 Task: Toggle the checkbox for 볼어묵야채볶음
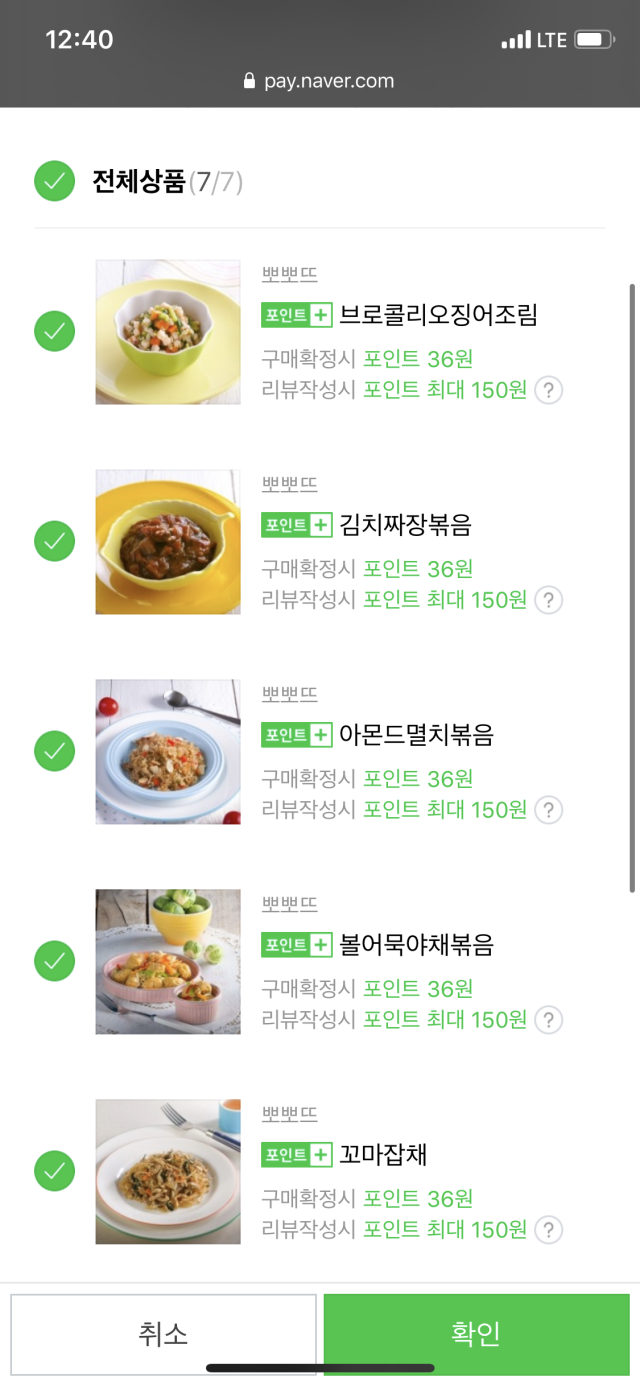click(x=55, y=961)
